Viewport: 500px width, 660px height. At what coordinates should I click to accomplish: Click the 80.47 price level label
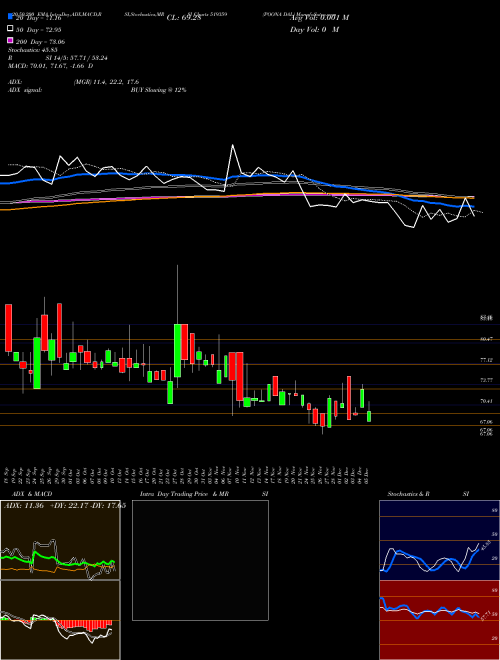point(486,338)
